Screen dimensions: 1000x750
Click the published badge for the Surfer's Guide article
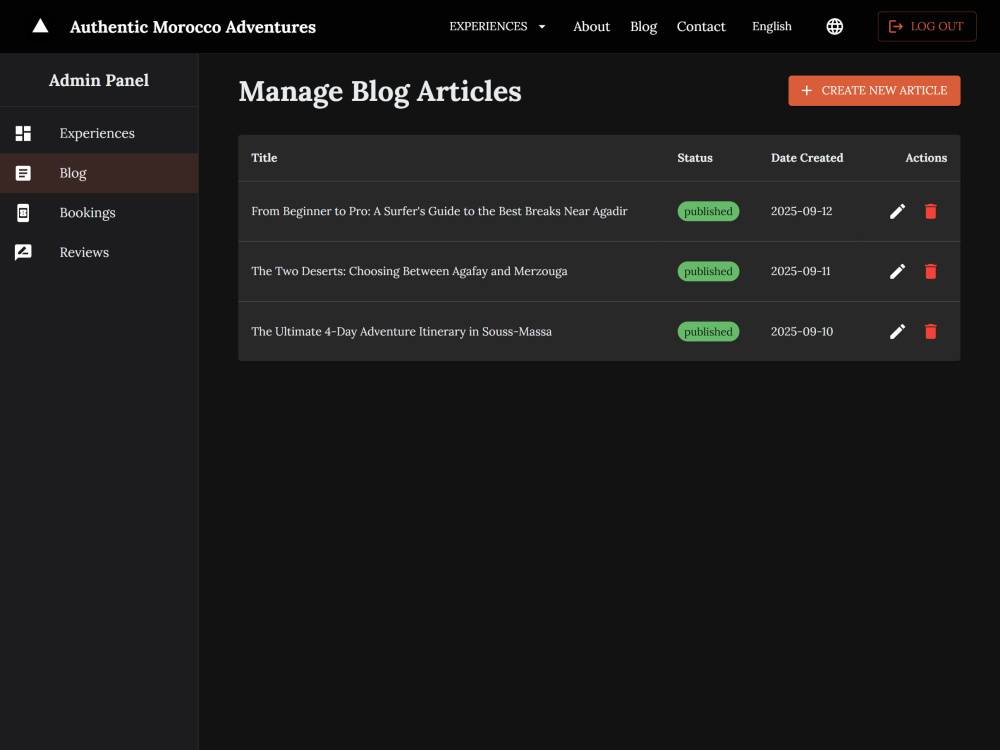click(708, 211)
